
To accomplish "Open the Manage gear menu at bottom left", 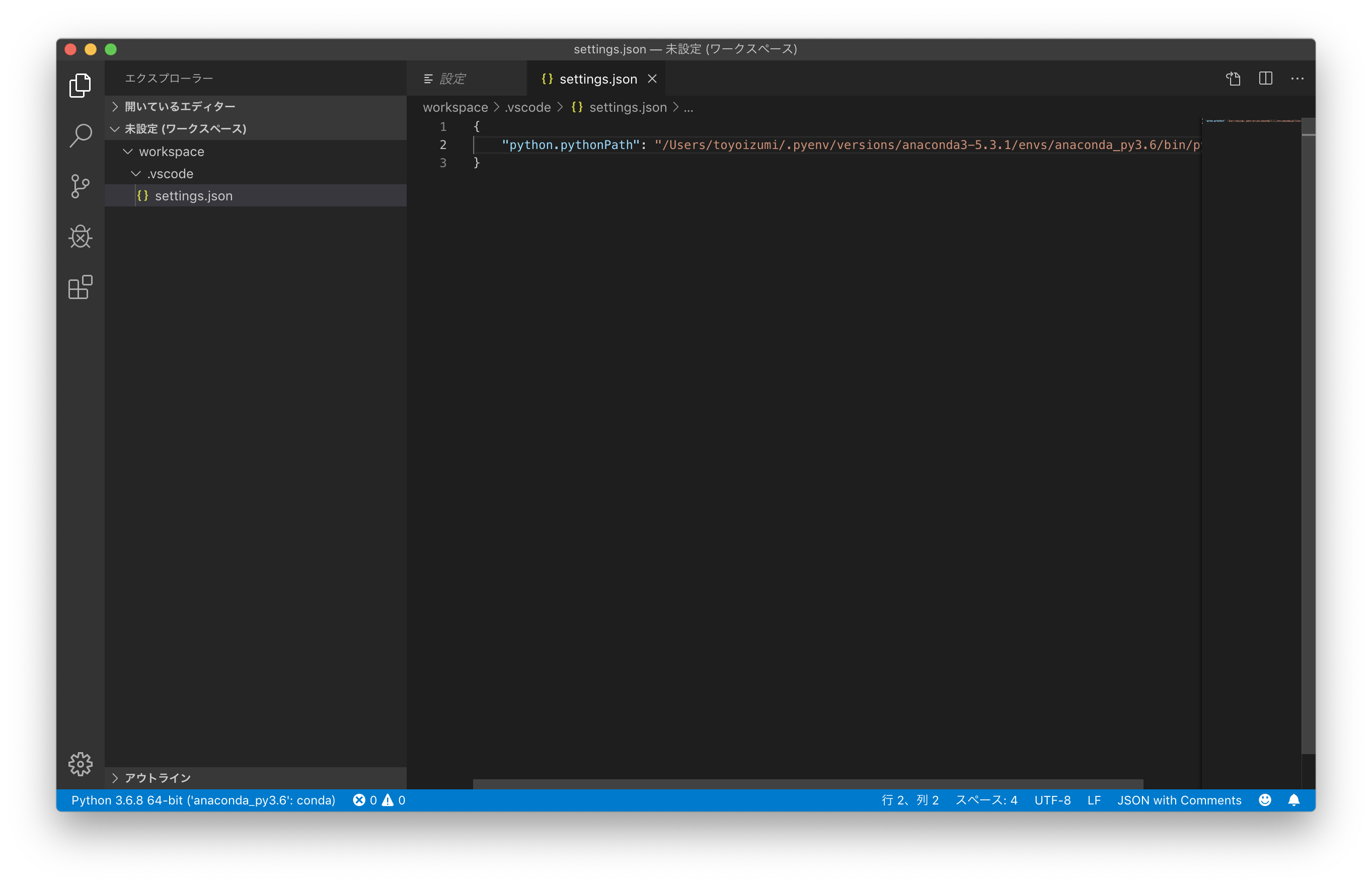I will click(80, 764).
